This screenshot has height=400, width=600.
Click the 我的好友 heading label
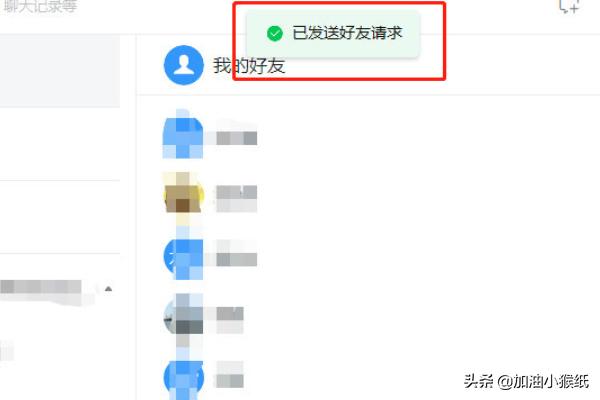[x=249, y=66]
